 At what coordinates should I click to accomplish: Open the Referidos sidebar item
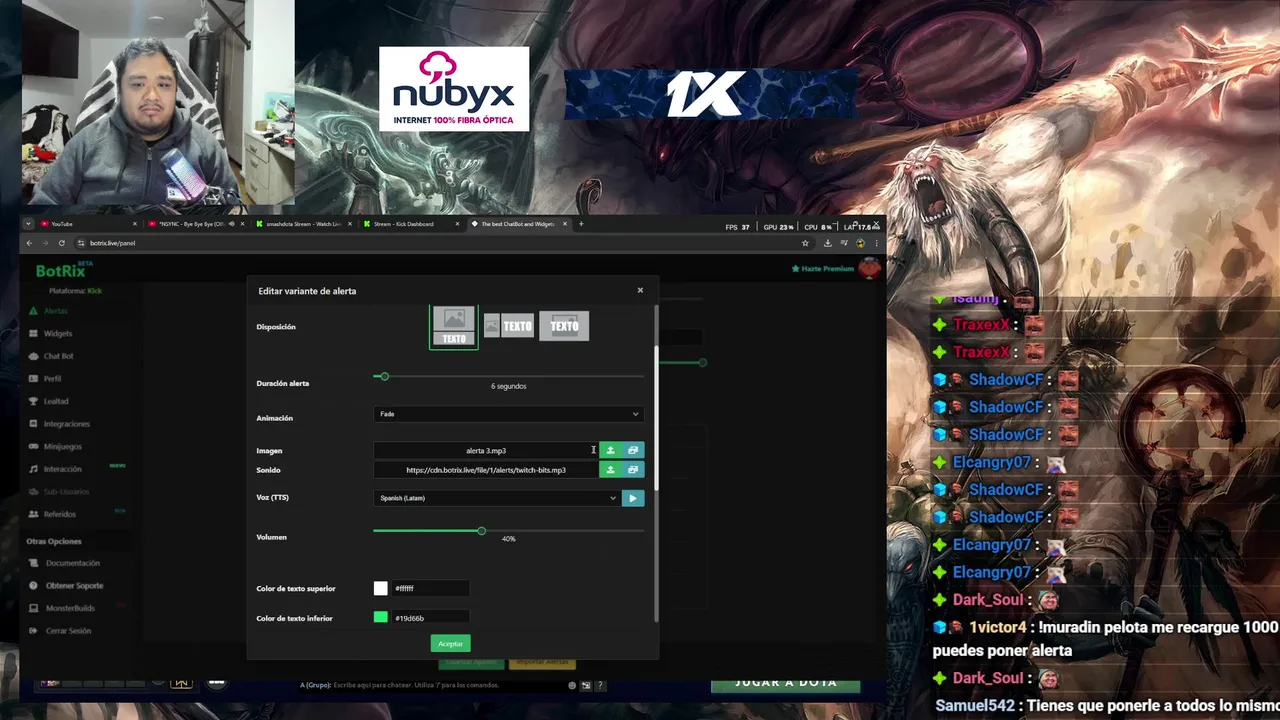(59, 514)
